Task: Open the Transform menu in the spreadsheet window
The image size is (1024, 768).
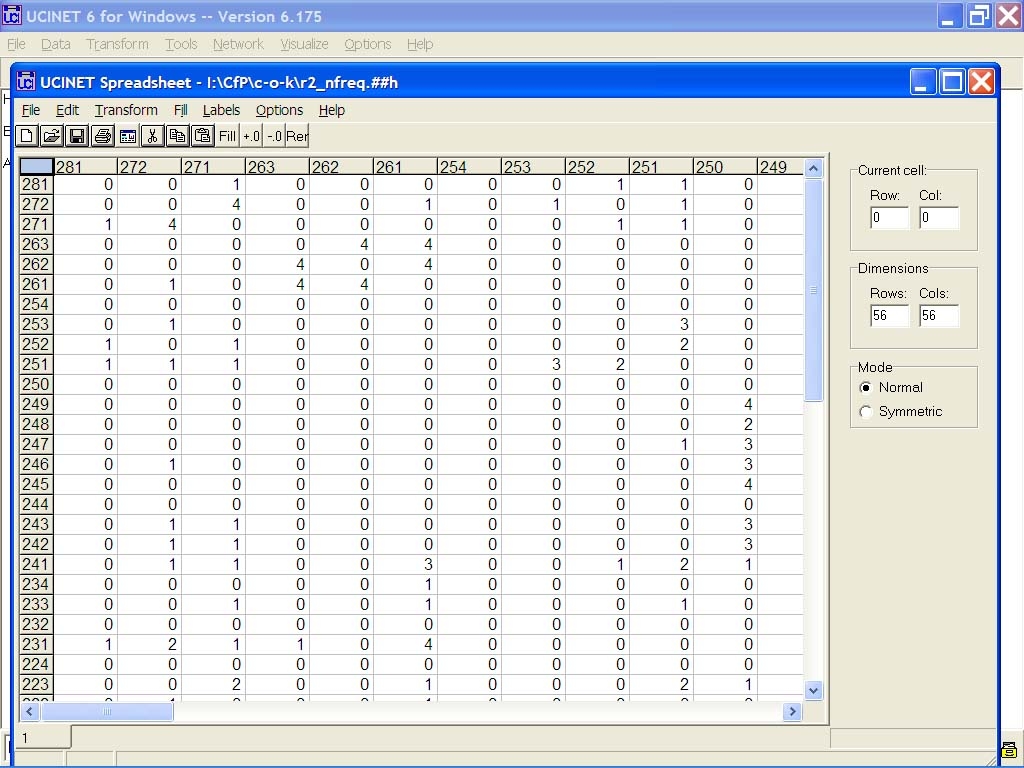Action: coord(126,110)
